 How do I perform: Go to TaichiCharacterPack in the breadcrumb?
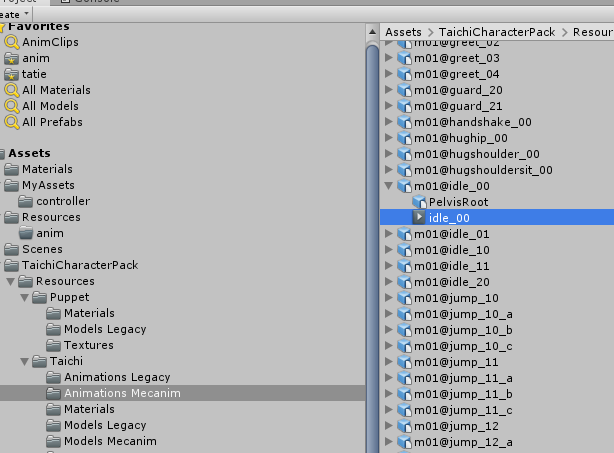pos(497,32)
